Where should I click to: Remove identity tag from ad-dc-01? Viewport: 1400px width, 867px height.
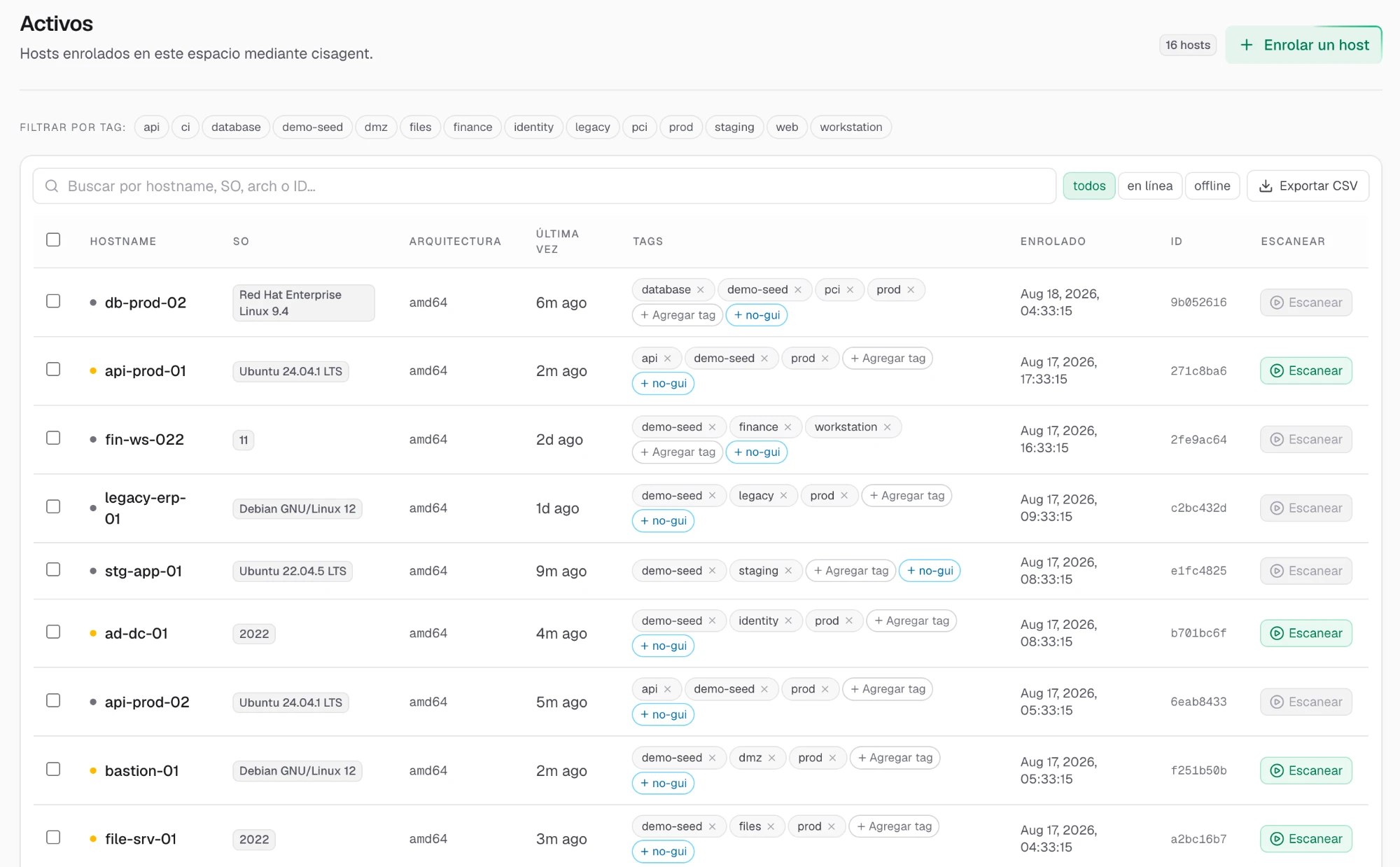click(x=788, y=621)
